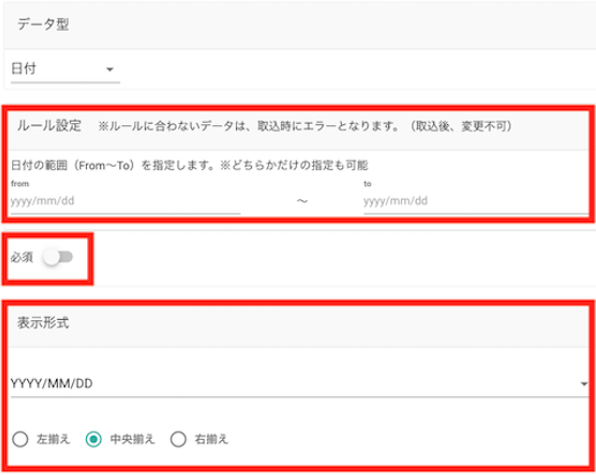Select the 中央揃え radio button circle
The height and width of the screenshot is (475, 596).
click(x=93, y=440)
